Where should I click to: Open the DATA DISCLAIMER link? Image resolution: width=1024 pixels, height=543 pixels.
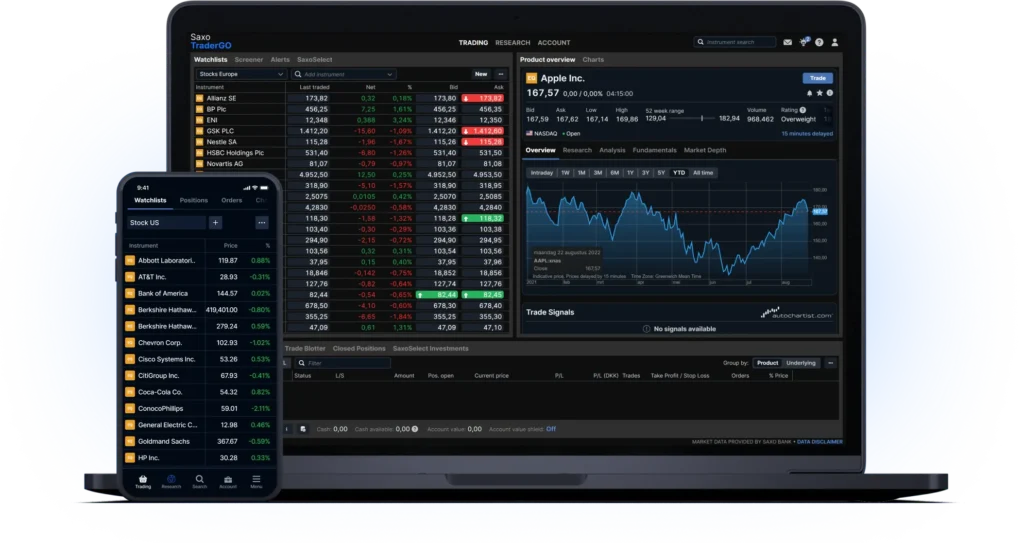(820, 442)
